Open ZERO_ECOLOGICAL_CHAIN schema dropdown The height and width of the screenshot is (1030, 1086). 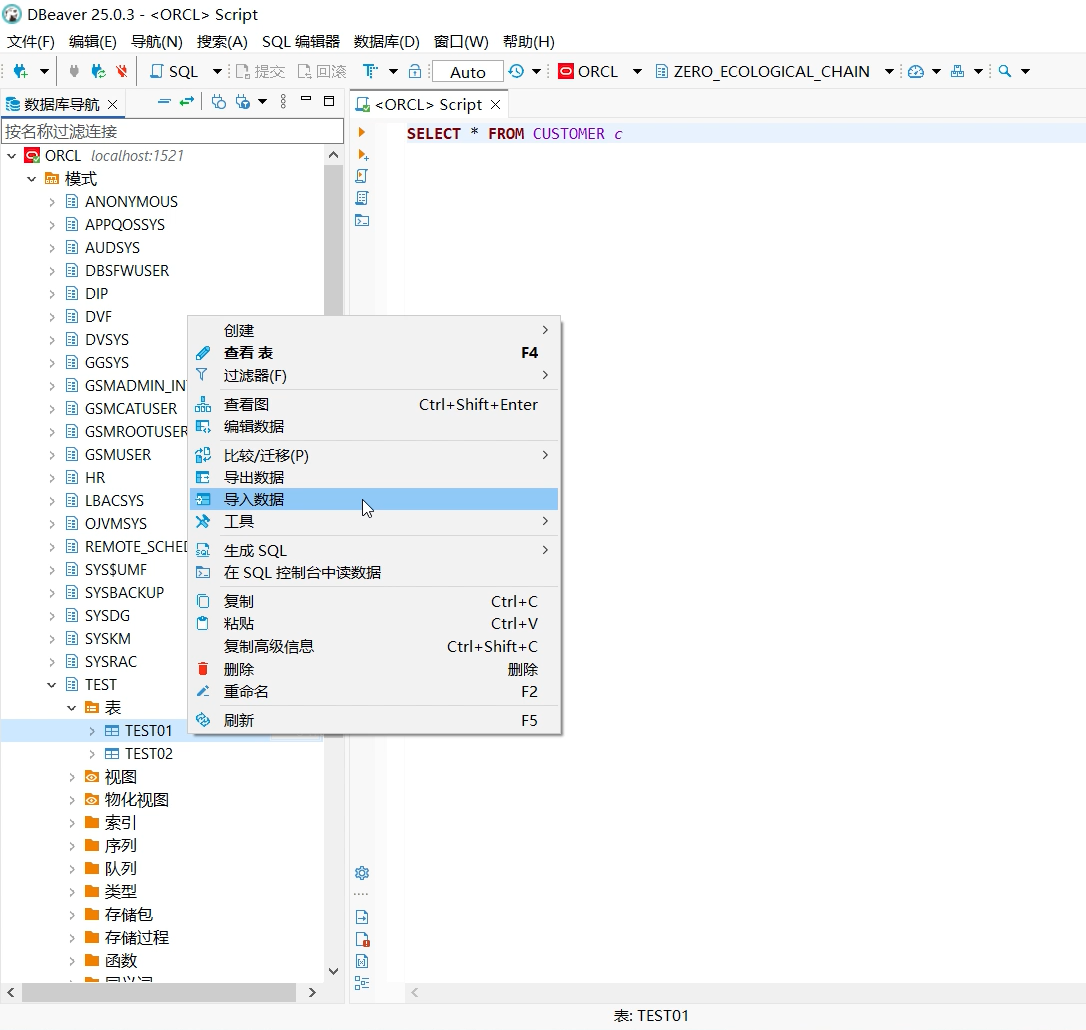pos(889,71)
